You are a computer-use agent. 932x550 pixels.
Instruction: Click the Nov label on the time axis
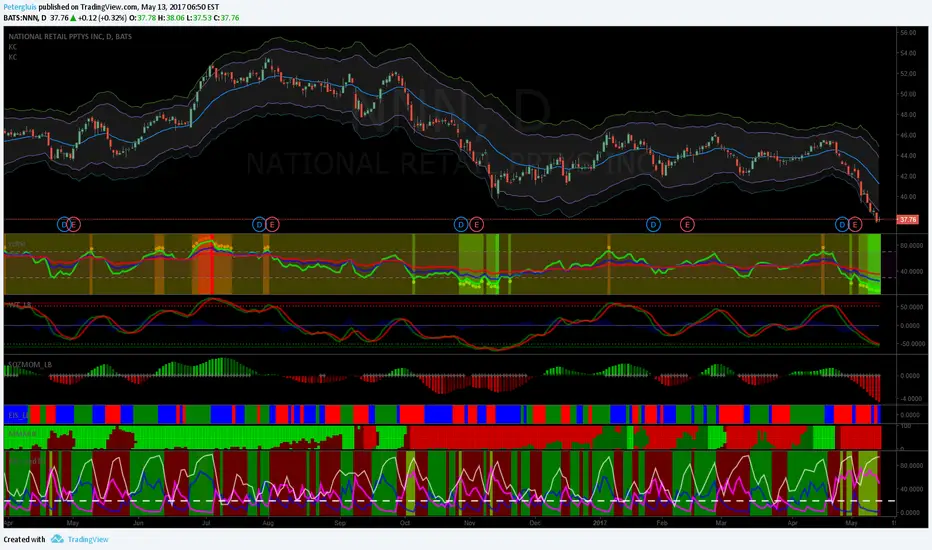coord(470,523)
